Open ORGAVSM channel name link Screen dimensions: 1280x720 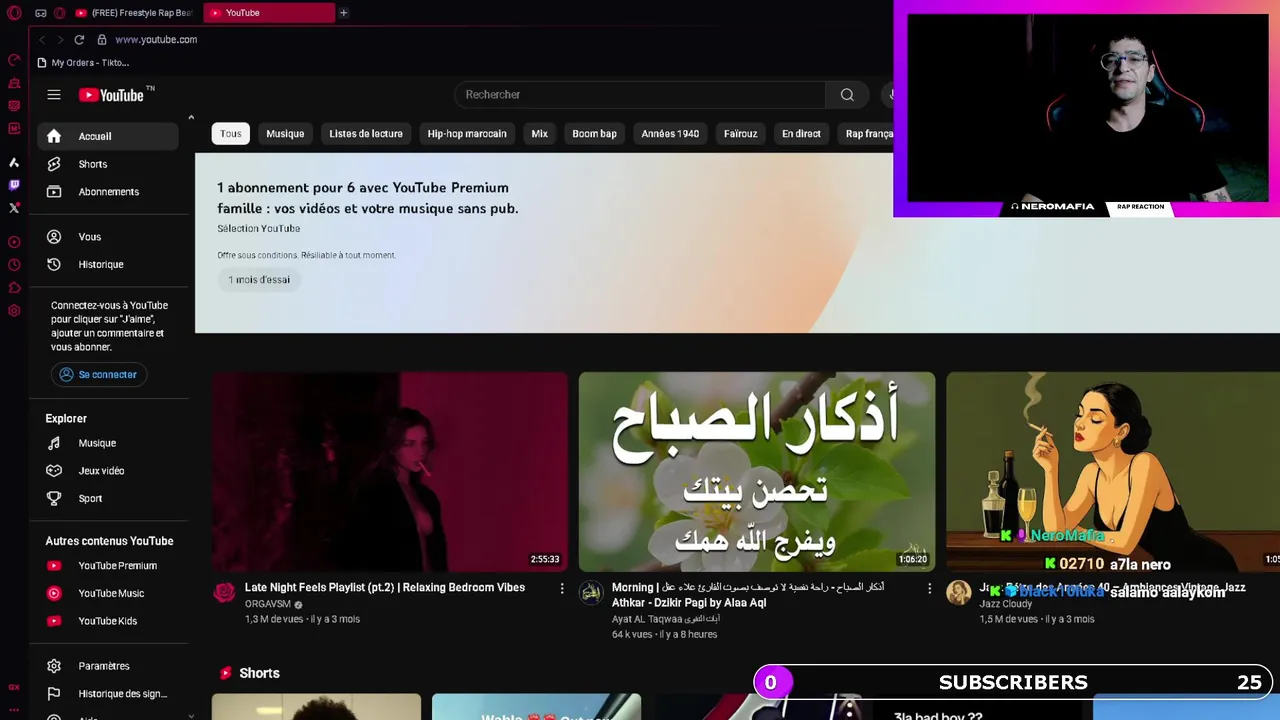coord(268,605)
